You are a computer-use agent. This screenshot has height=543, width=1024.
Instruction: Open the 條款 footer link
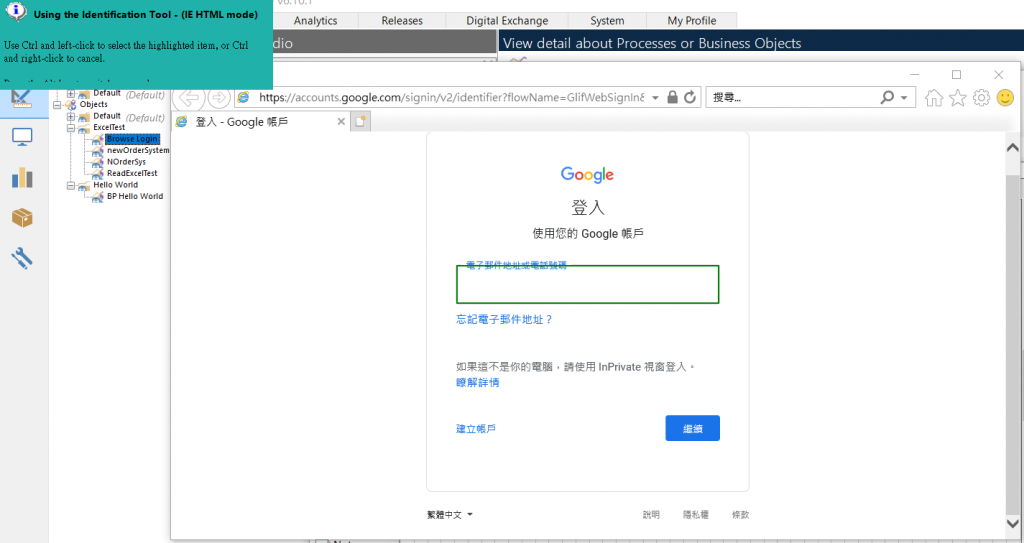pos(741,515)
